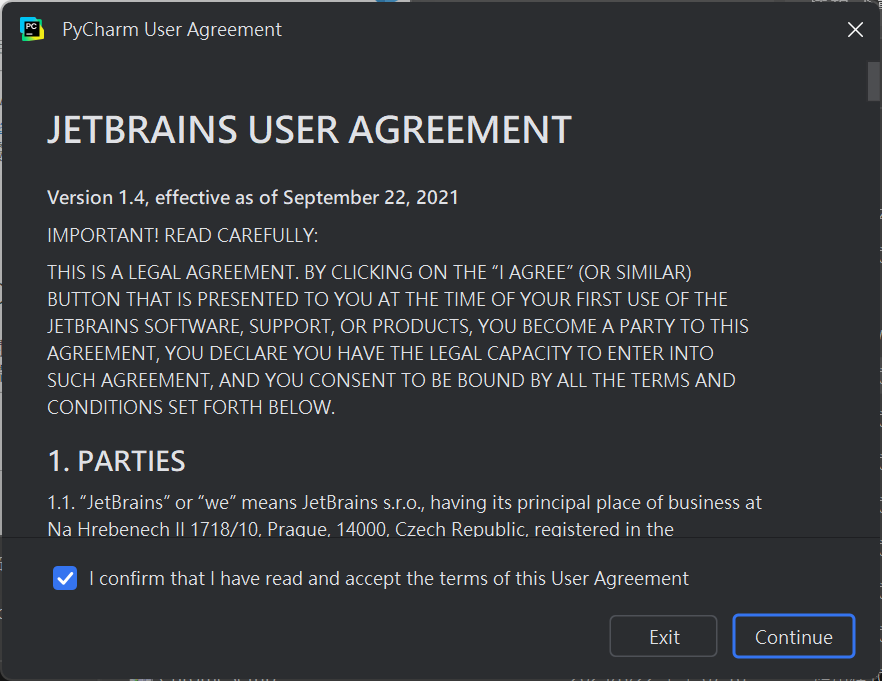Click the "JETBRAINS USER AGREEMENT" heading

pos(309,129)
